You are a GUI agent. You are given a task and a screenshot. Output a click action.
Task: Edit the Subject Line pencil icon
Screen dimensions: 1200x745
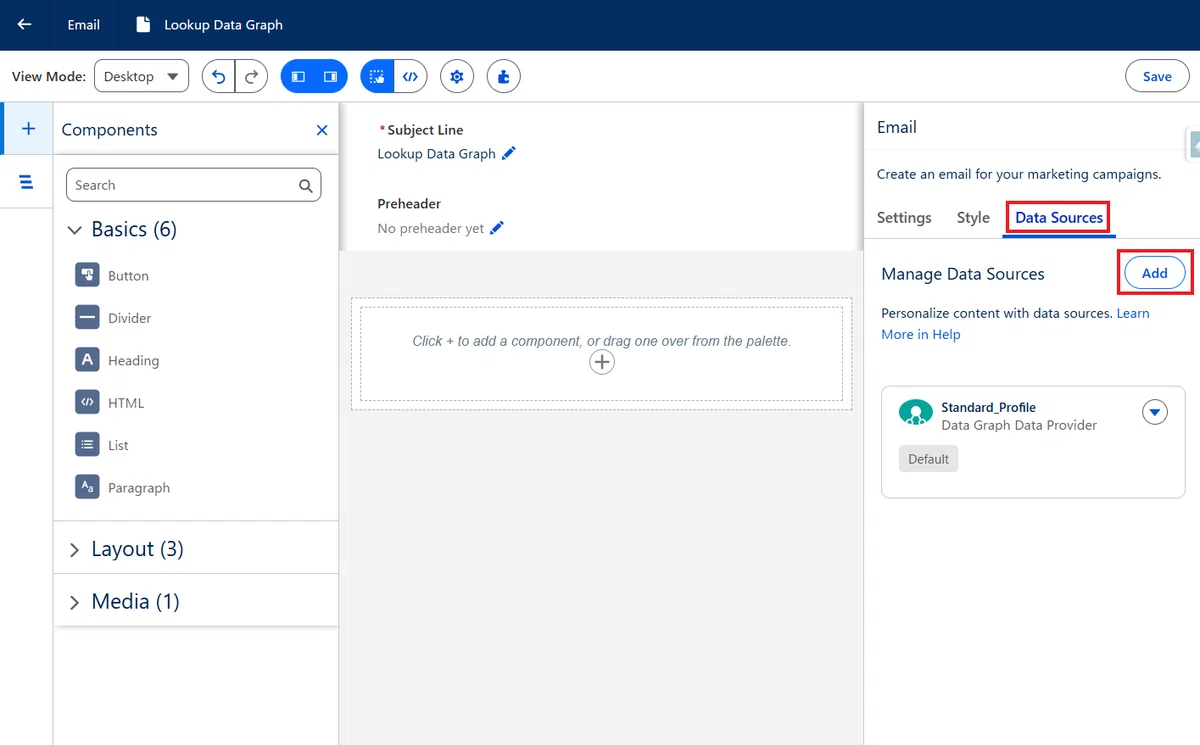coord(509,153)
